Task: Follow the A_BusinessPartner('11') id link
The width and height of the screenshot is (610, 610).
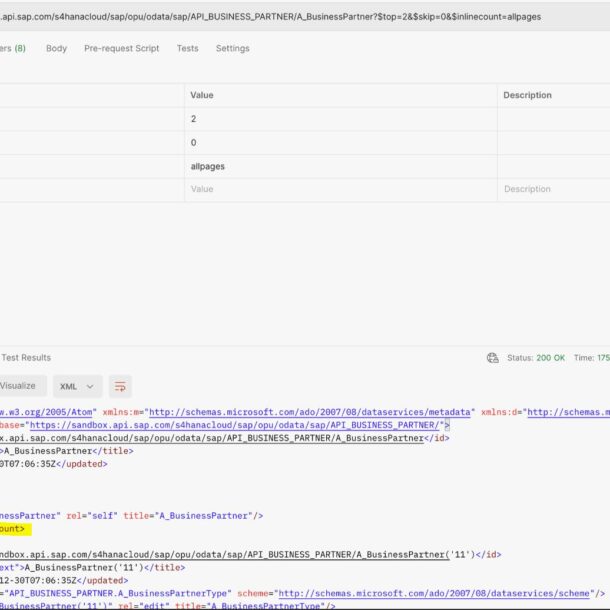Action: click(x=225, y=554)
